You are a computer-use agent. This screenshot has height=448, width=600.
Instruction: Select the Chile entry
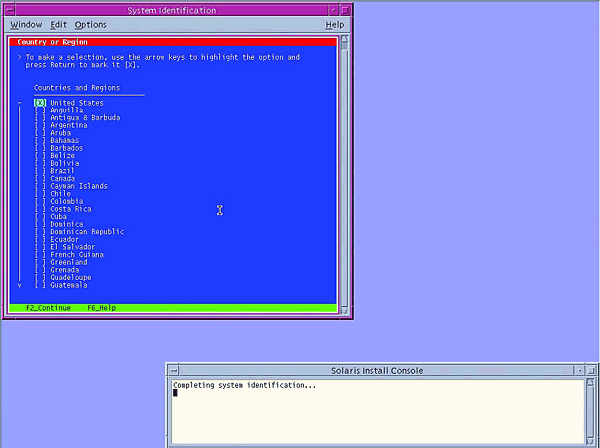(60, 194)
